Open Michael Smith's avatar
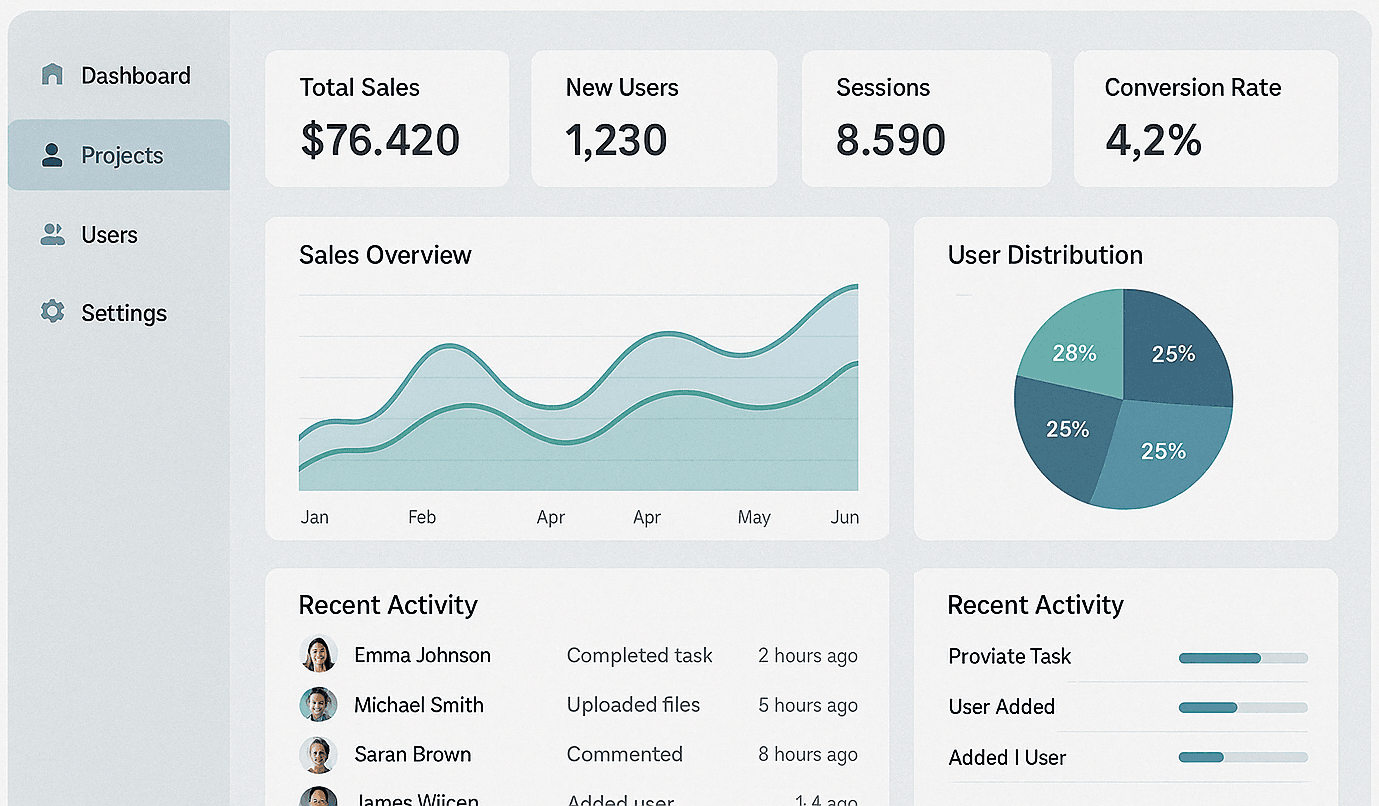The image size is (1379, 806). point(318,705)
